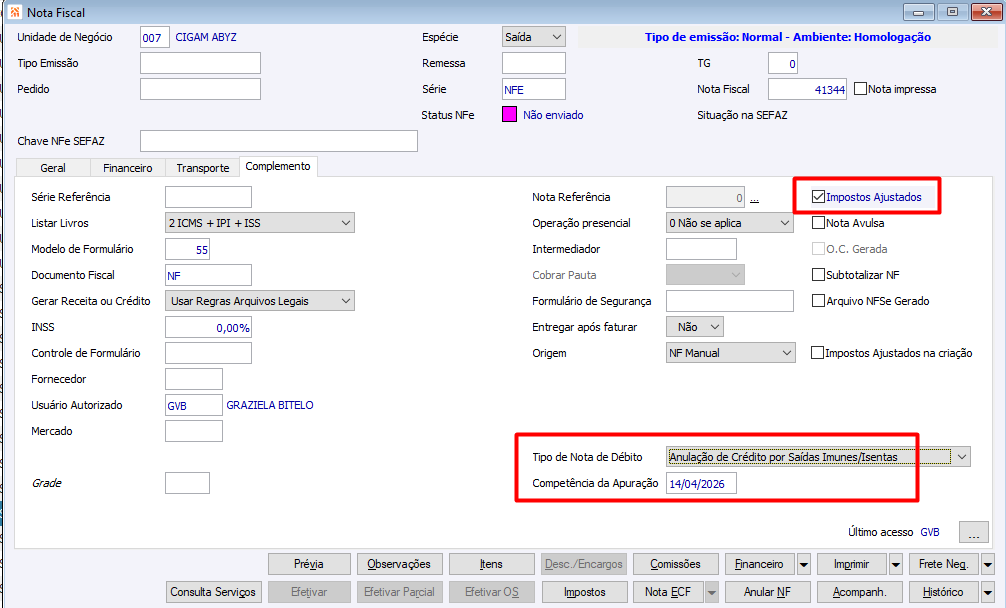Switch to the Transporte tab
The width and height of the screenshot is (1006, 608).
coord(203,167)
